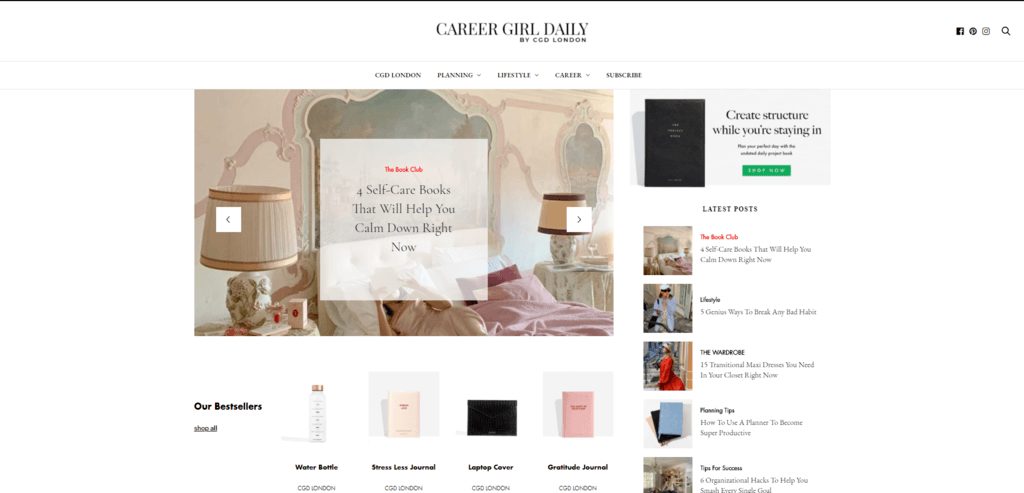Go to previous slide arrow
This screenshot has height=493, width=1024.
coord(229,219)
